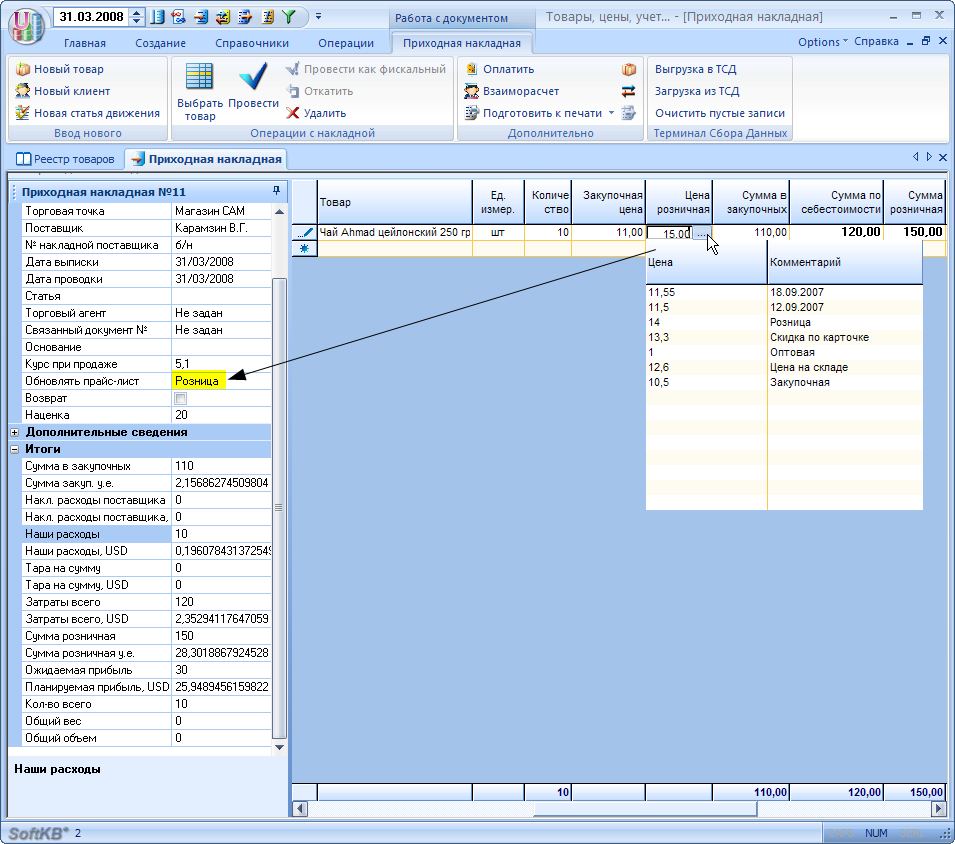Click the new row asterisk marker

point(305,248)
